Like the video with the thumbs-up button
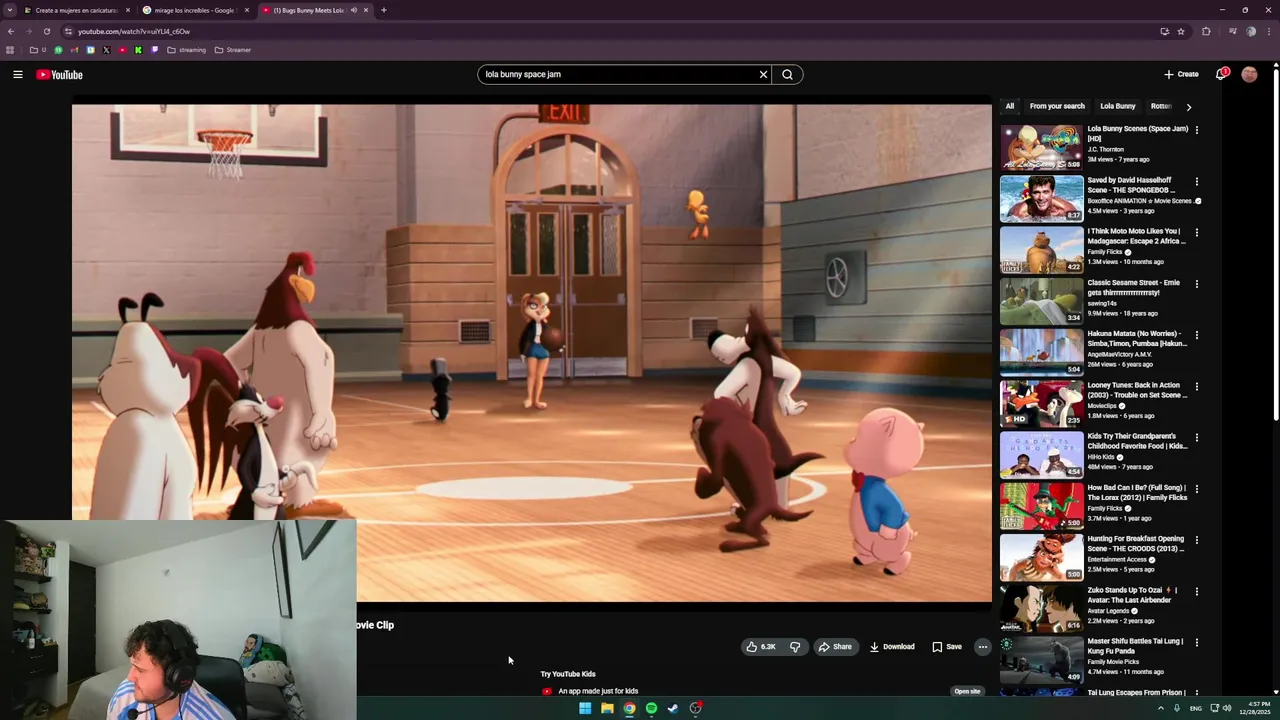Viewport: 1280px width, 720px height. click(x=760, y=647)
